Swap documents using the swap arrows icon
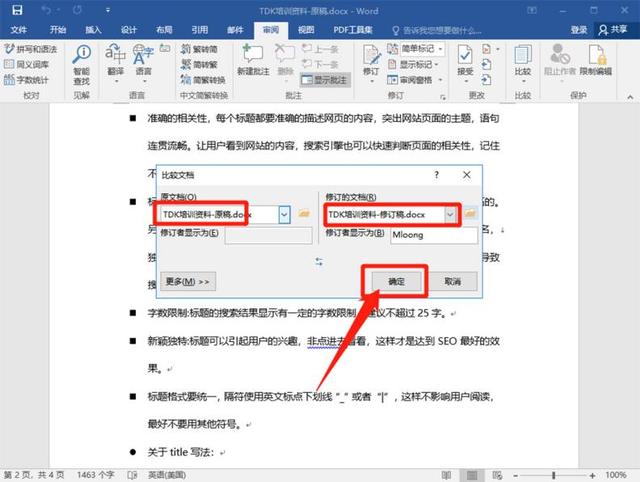 (x=319, y=262)
